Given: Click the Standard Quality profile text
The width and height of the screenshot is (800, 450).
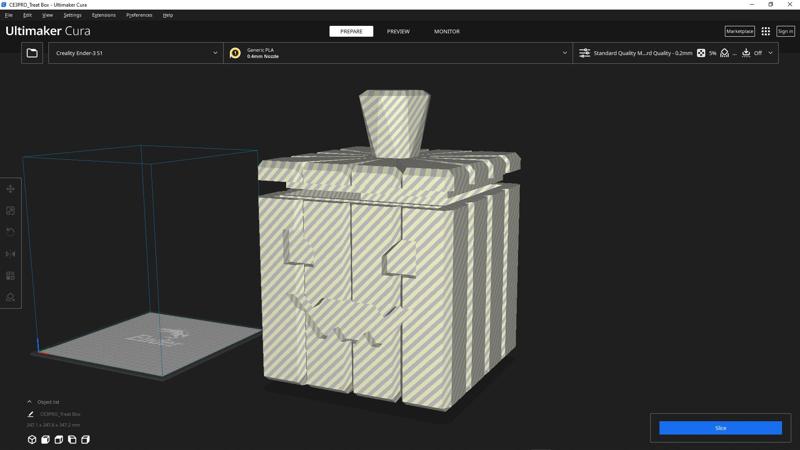Looking at the screenshot, I should coord(643,53).
